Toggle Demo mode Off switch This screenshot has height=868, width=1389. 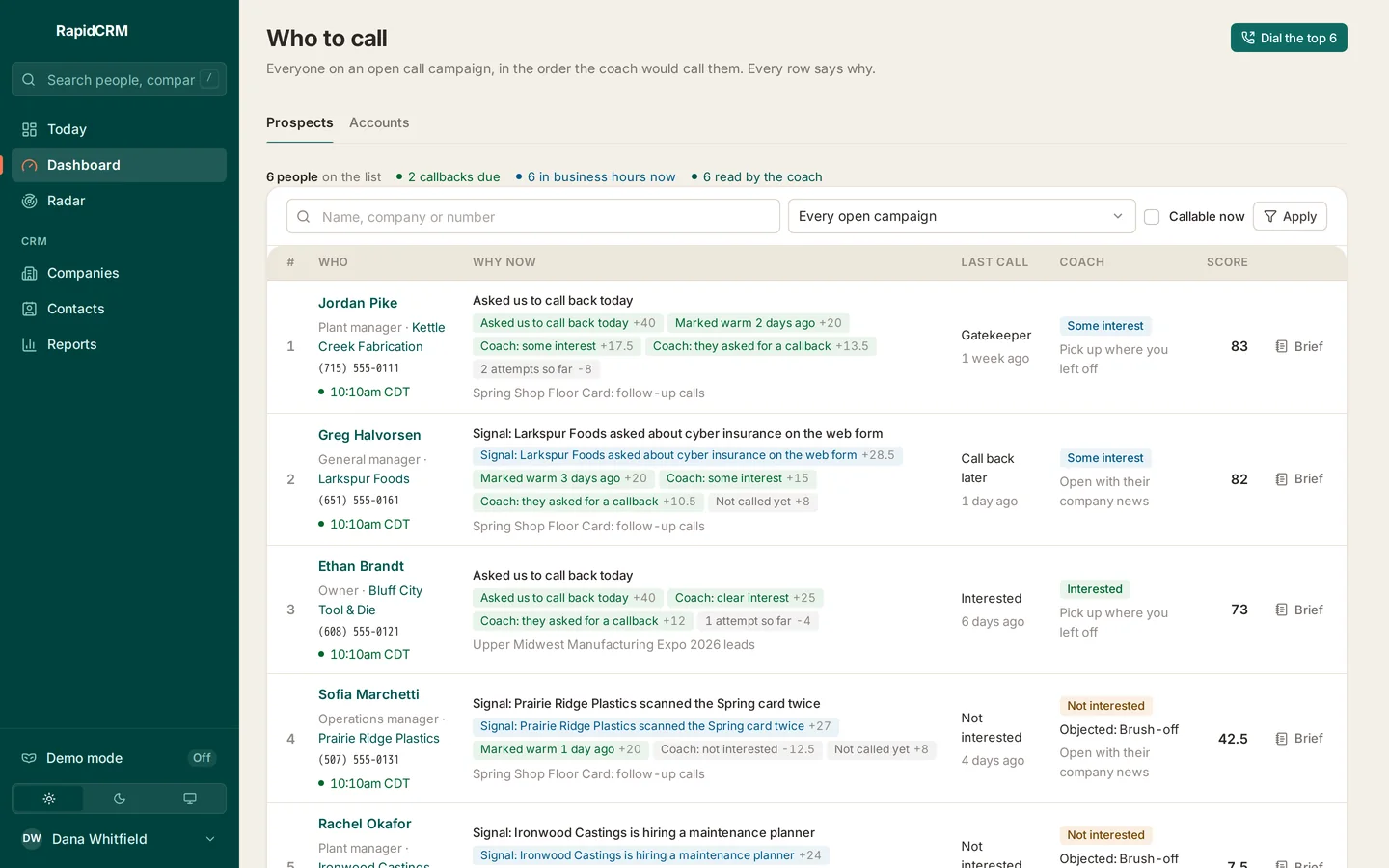point(202,758)
